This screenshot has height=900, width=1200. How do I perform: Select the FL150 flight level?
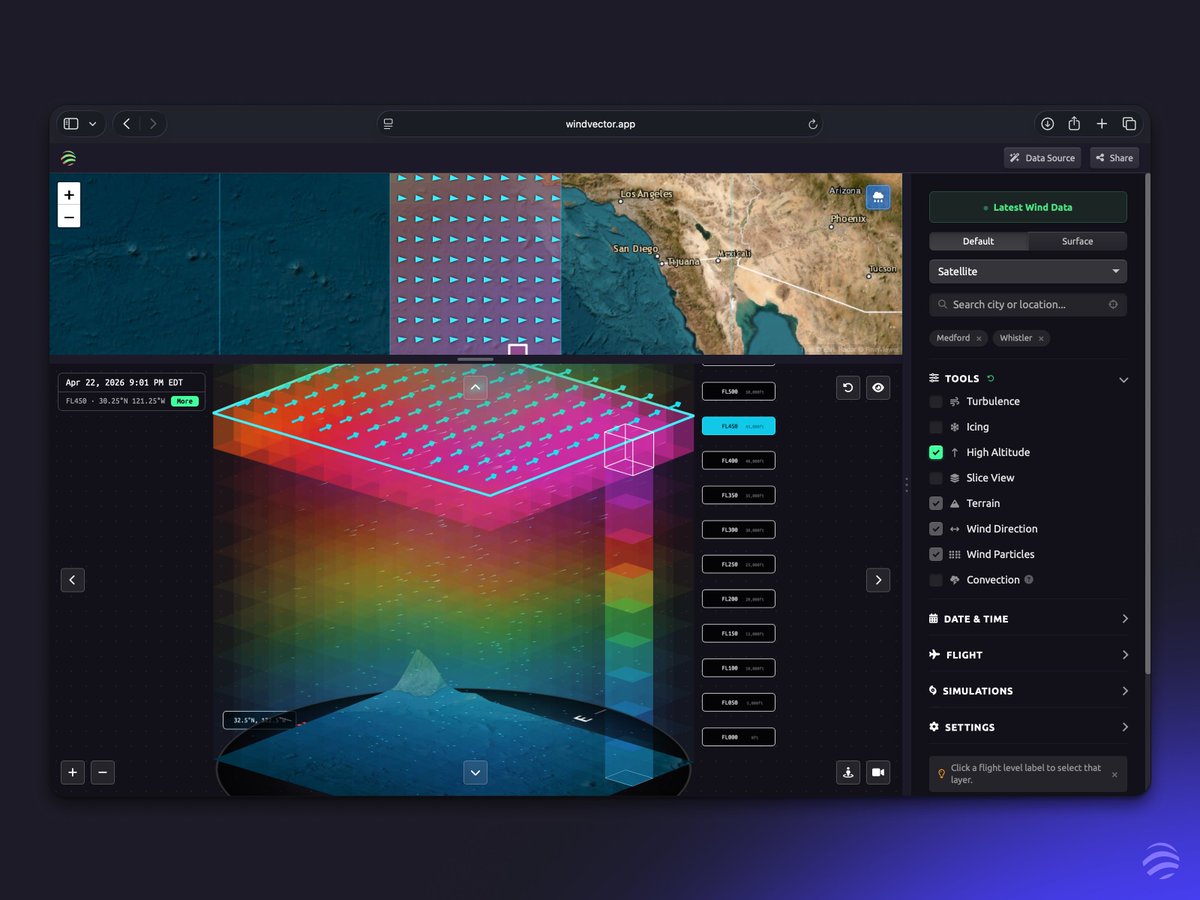point(738,633)
